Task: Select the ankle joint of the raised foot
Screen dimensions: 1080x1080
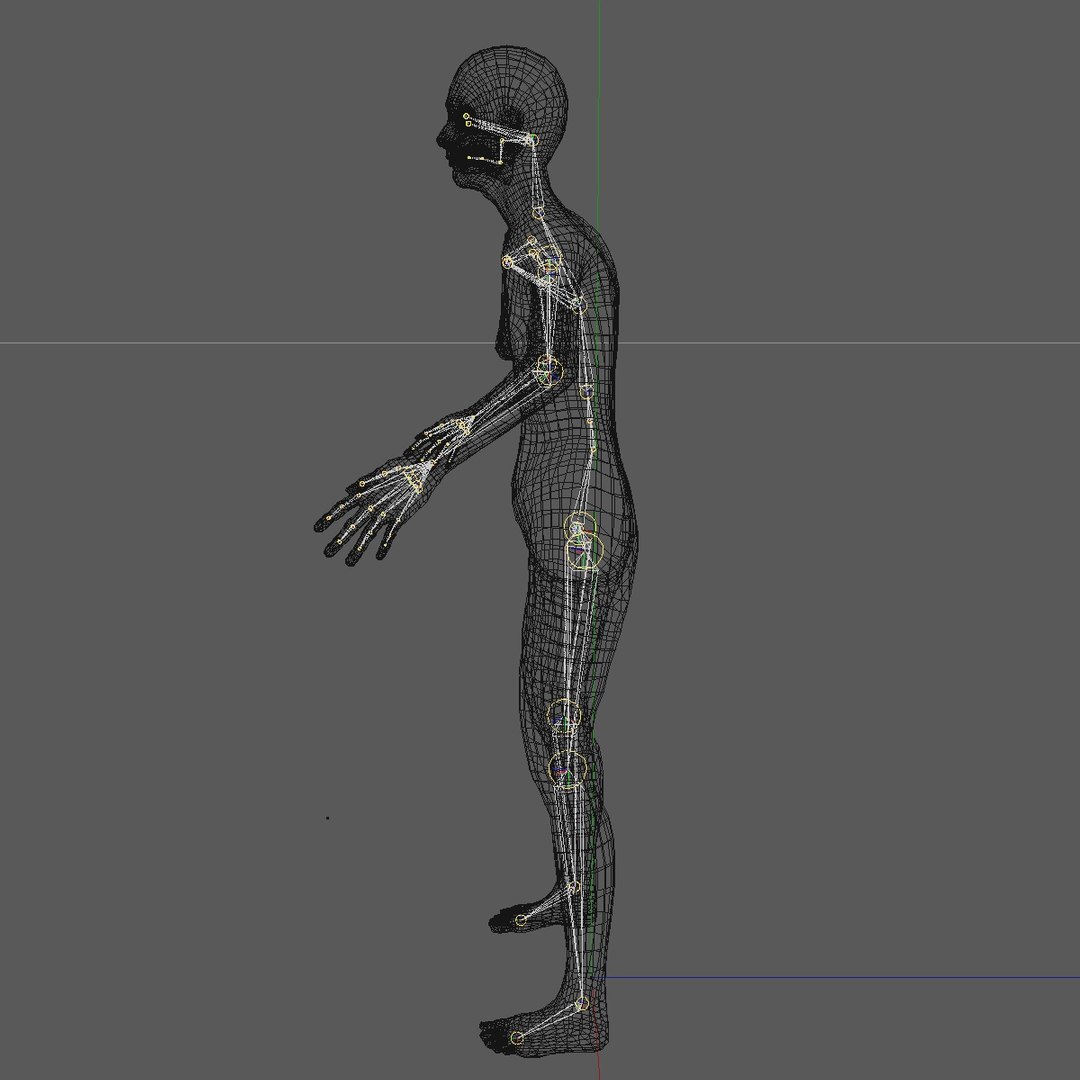Action: click(573, 888)
